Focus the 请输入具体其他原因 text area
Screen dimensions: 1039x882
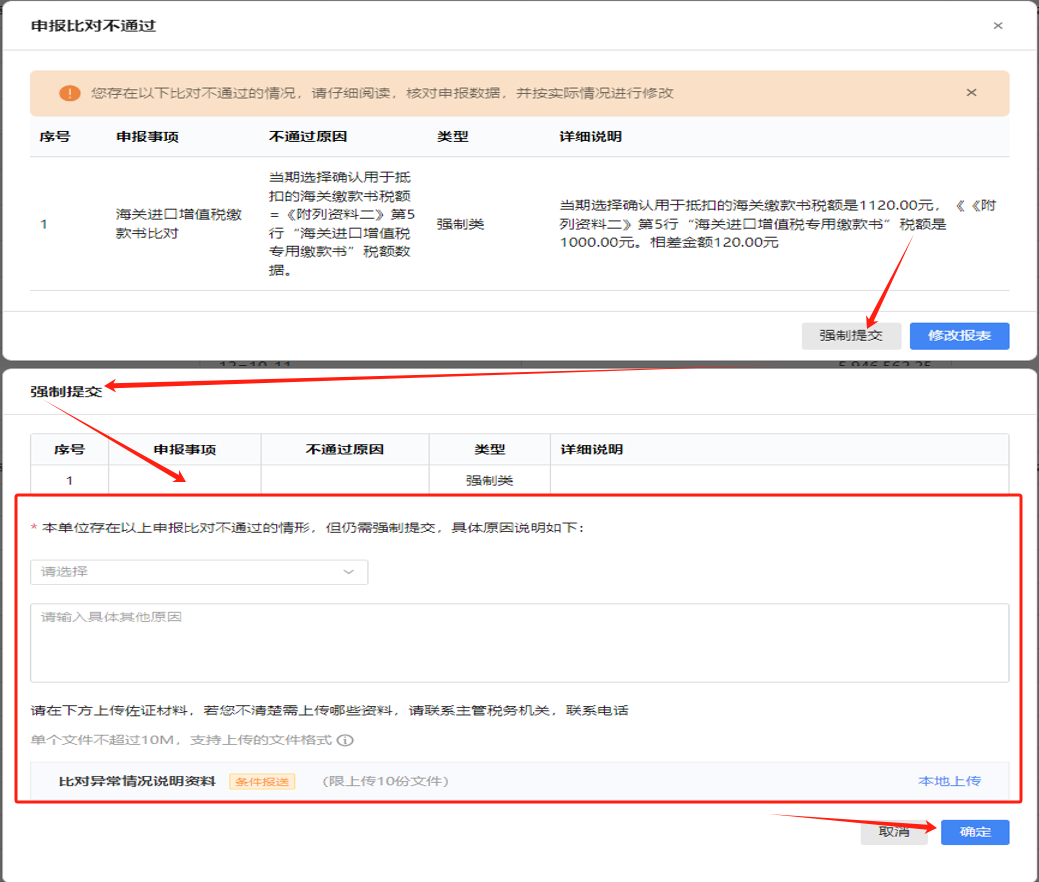[519, 642]
